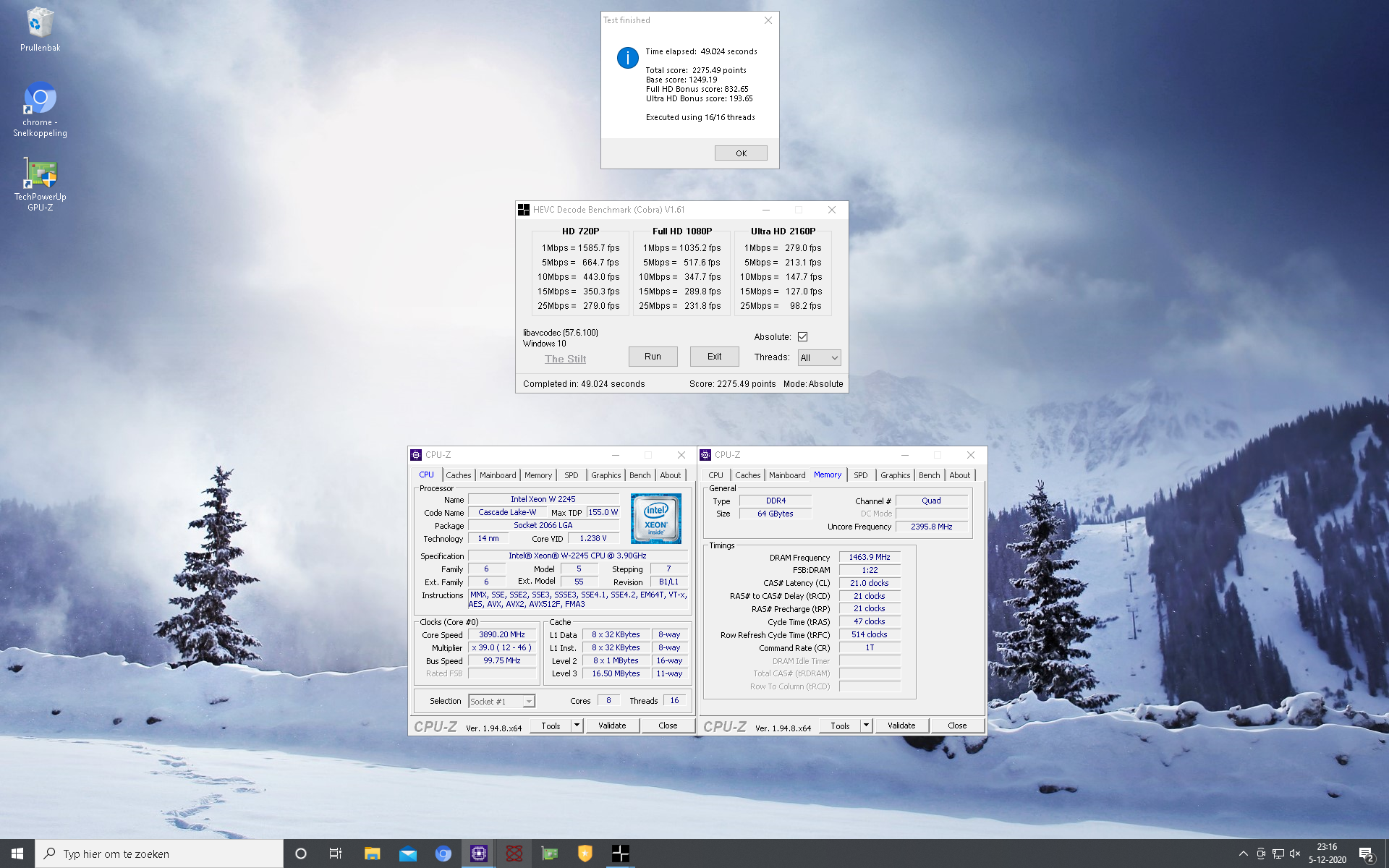
Task: Open the notification center icon
Action: (1366, 854)
